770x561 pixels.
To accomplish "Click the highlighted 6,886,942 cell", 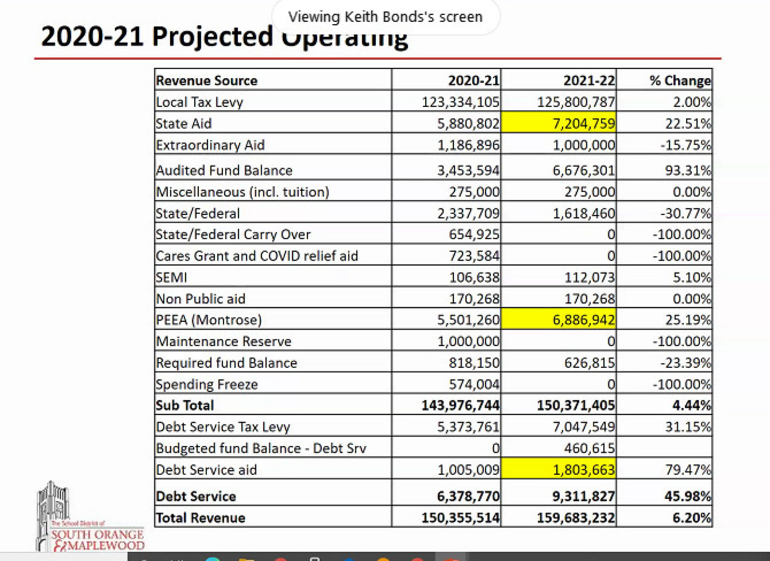I will (559, 319).
